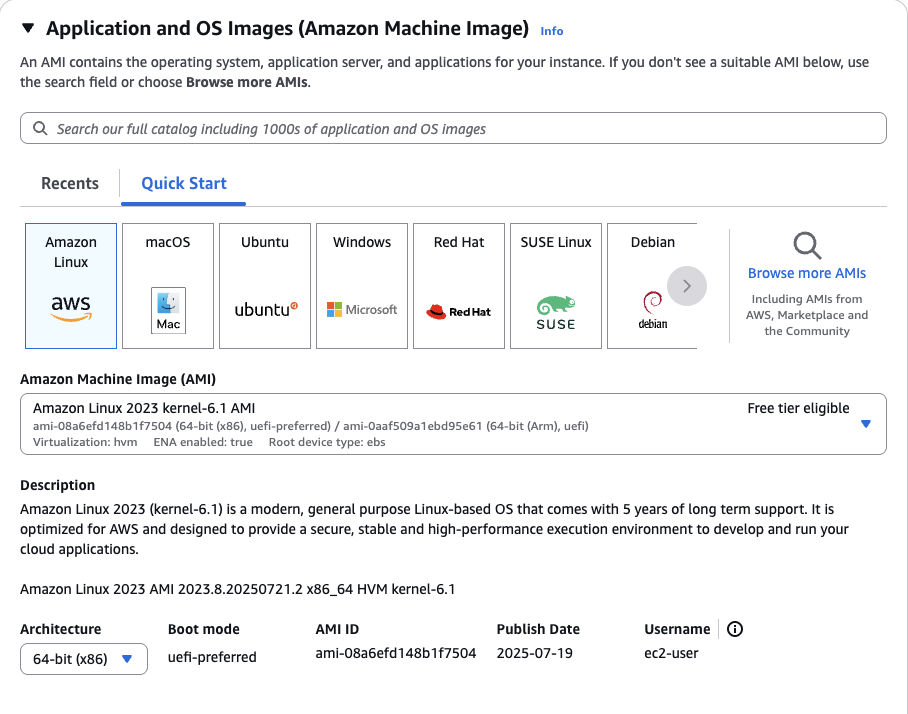This screenshot has width=908, height=714.
Task: Switch to the Recents tab
Action: [x=70, y=183]
